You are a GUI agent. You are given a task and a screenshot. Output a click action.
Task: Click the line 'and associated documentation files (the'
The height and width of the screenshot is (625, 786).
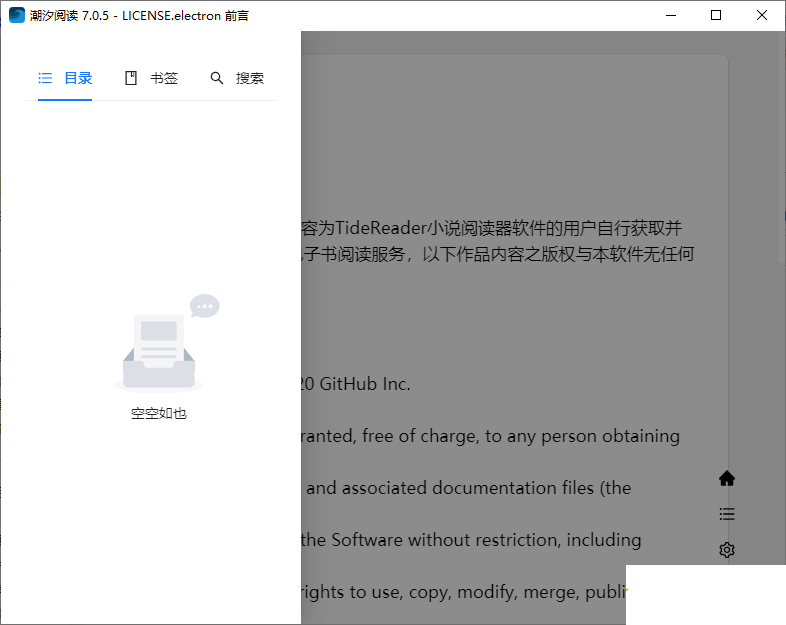click(469, 488)
